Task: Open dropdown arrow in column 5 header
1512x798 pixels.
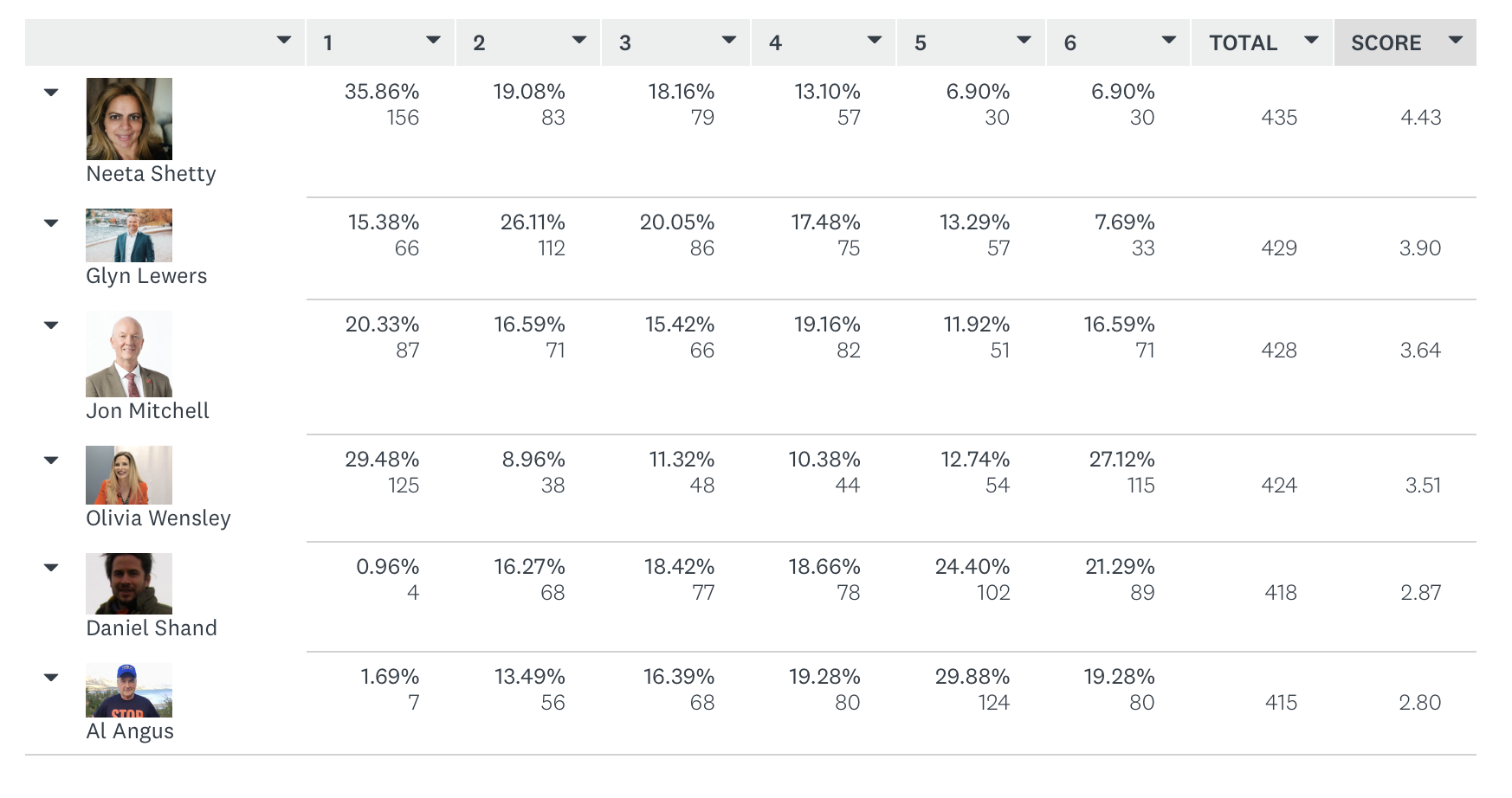Action: (x=1024, y=41)
